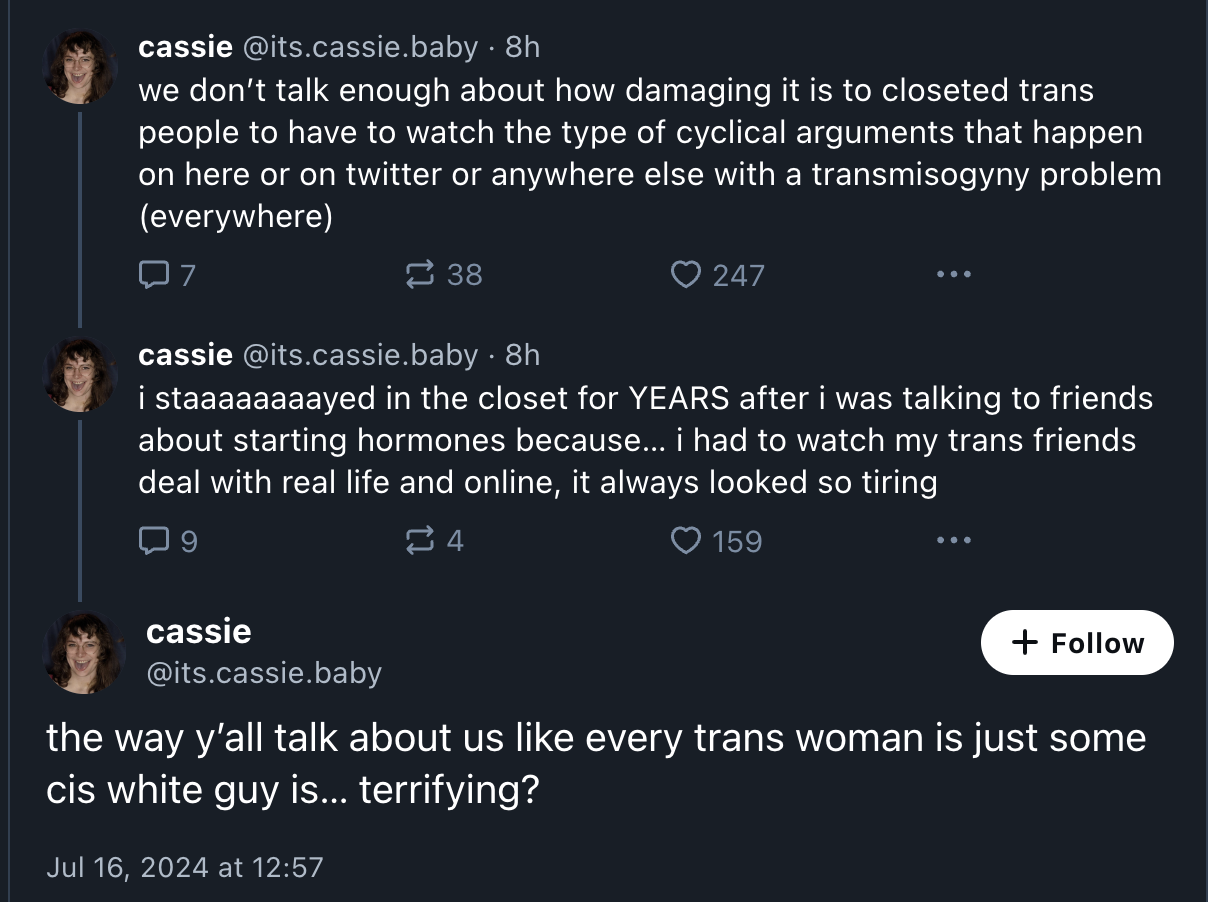Open cassie's avatar on second post

click(x=81, y=375)
